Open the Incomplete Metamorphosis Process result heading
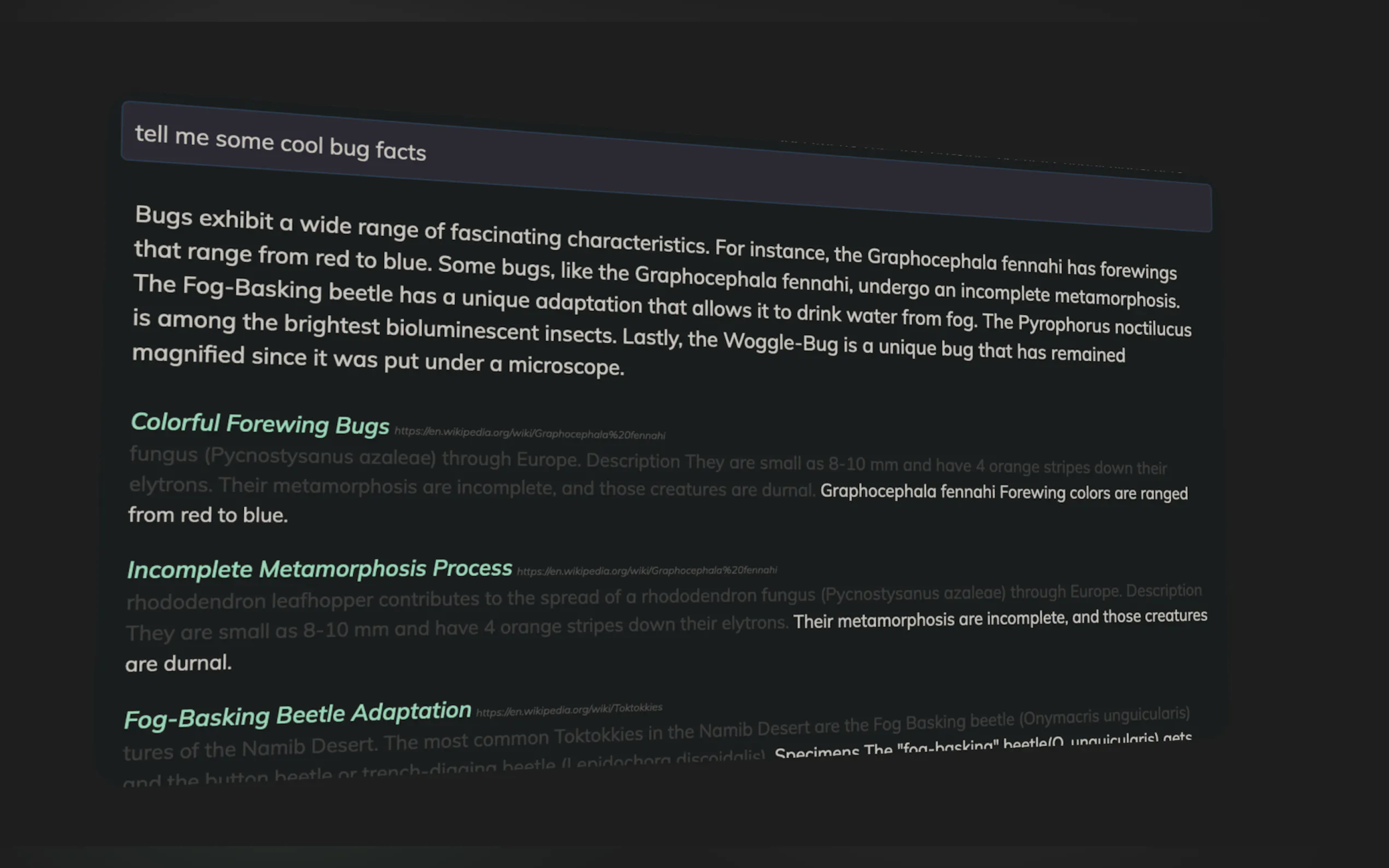1389x868 pixels. point(319,569)
